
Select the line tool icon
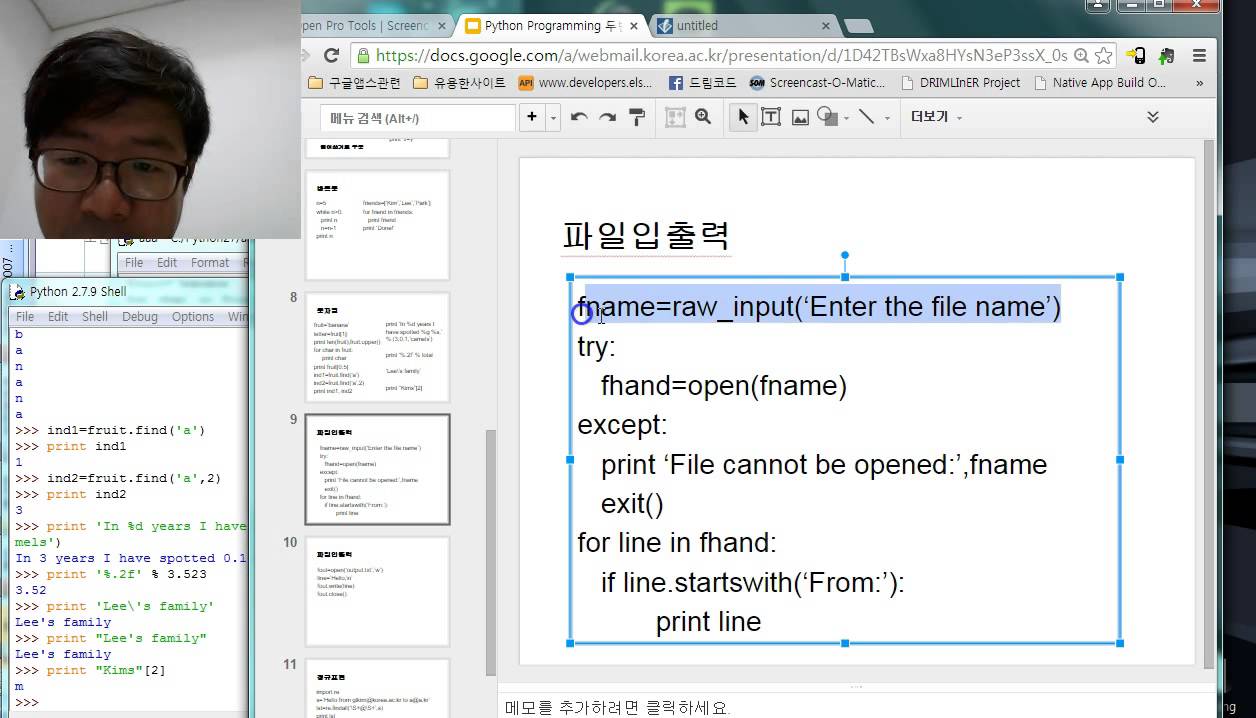tap(866, 117)
